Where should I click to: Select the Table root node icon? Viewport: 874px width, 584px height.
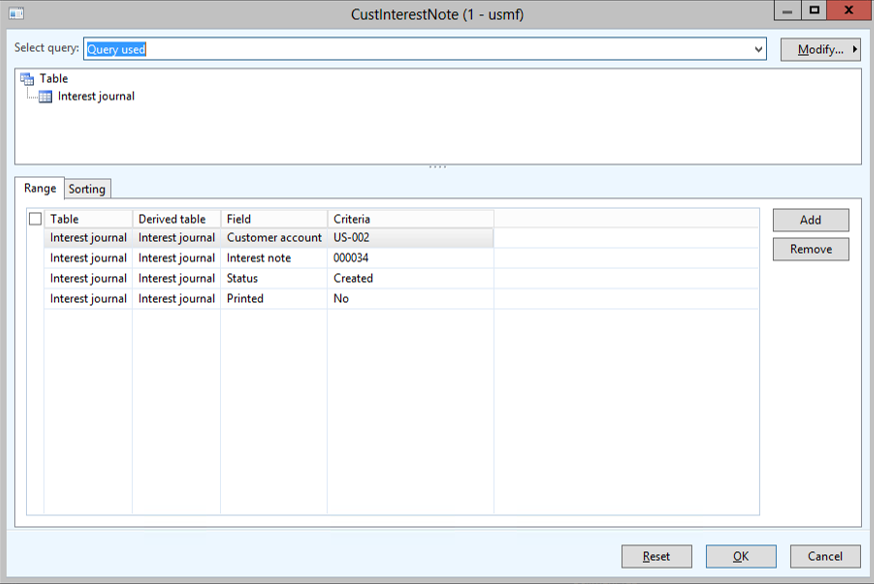pos(27,78)
